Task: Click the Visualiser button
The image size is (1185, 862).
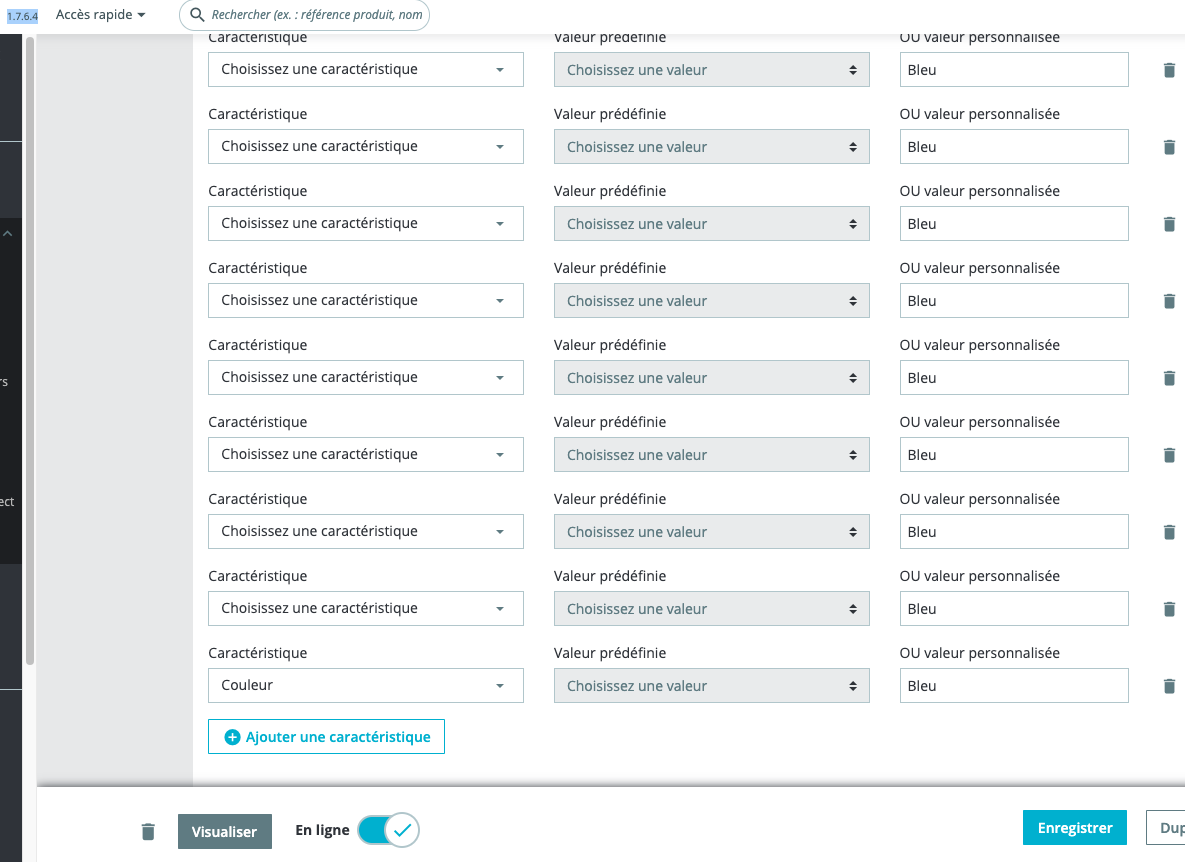Action: coord(224,831)
